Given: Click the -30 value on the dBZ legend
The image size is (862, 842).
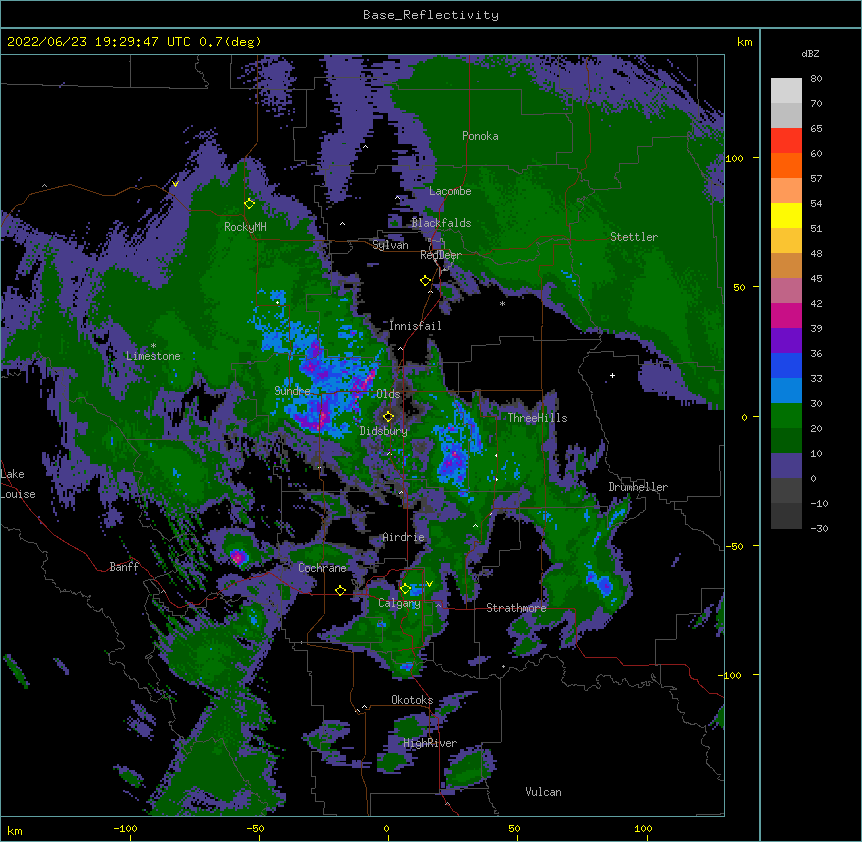Looking at the screenshot, I should (x=819, y=529).
